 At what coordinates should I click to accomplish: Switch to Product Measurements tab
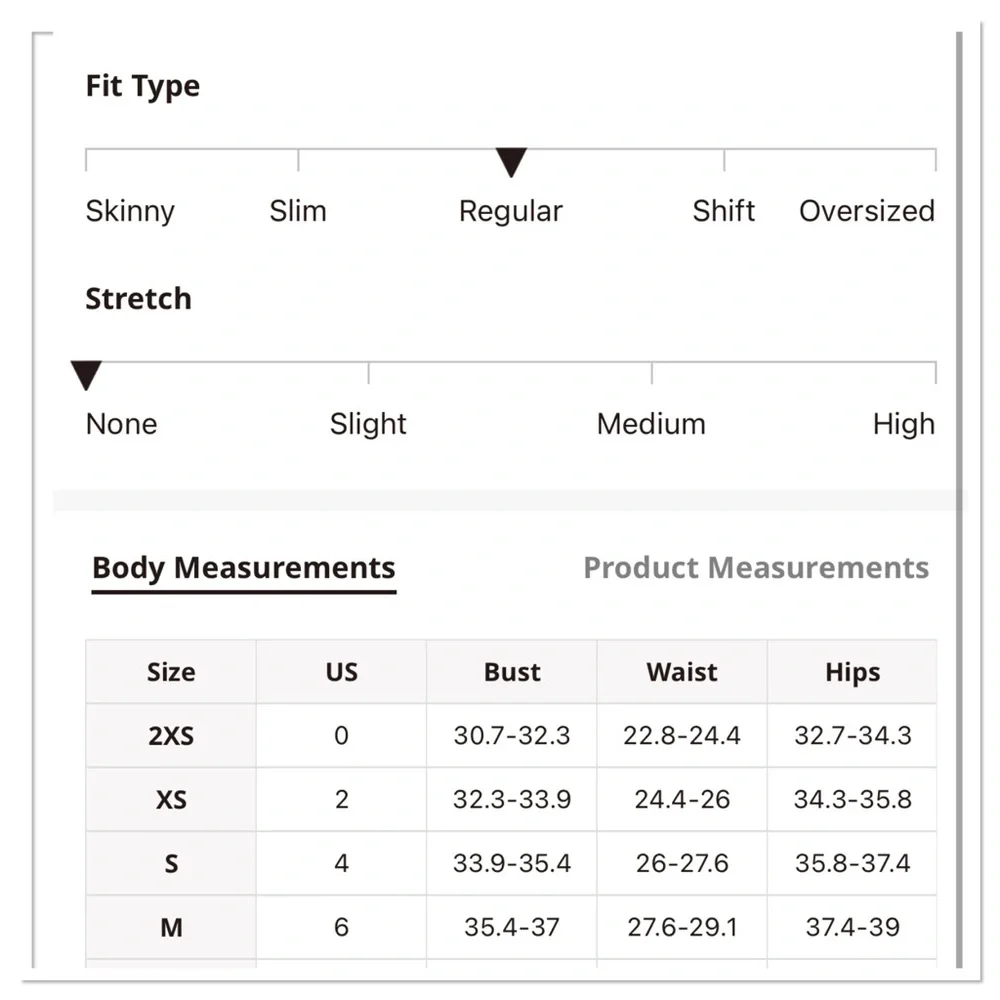point(756,568)
